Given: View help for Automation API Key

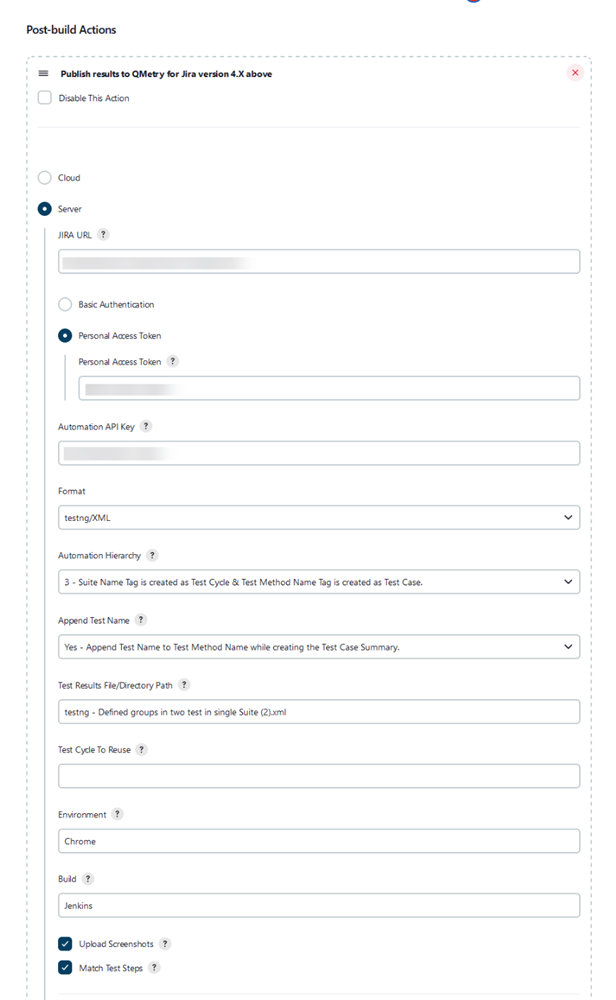Looking at the screenshot, I should (x=146, y=425).
